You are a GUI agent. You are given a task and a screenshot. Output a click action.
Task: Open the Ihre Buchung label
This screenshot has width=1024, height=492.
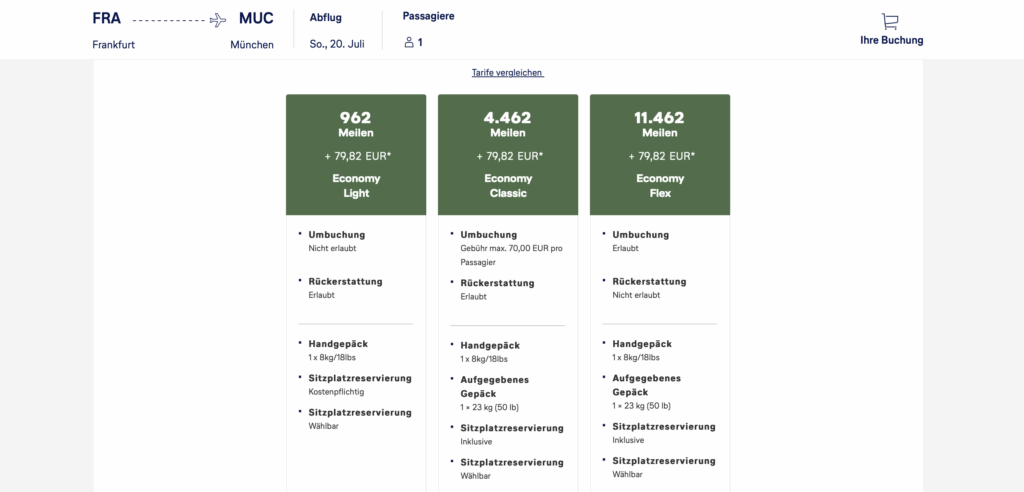pyautogui.click(x=891, y=41)
